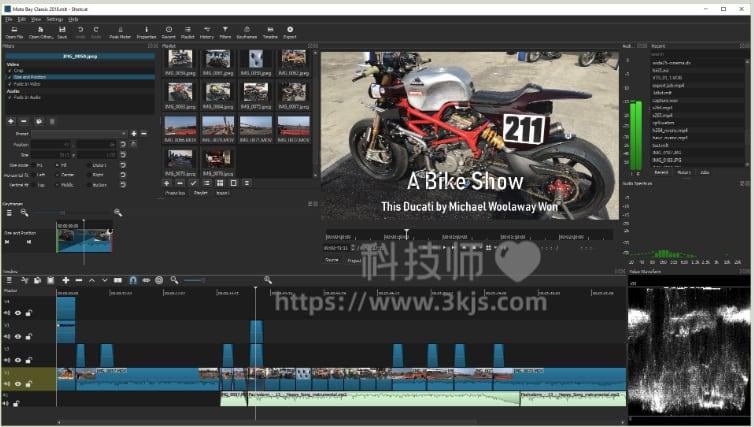The image size is (754, 427).
Task: Open the File menu
Action: [x=9, y=19]
